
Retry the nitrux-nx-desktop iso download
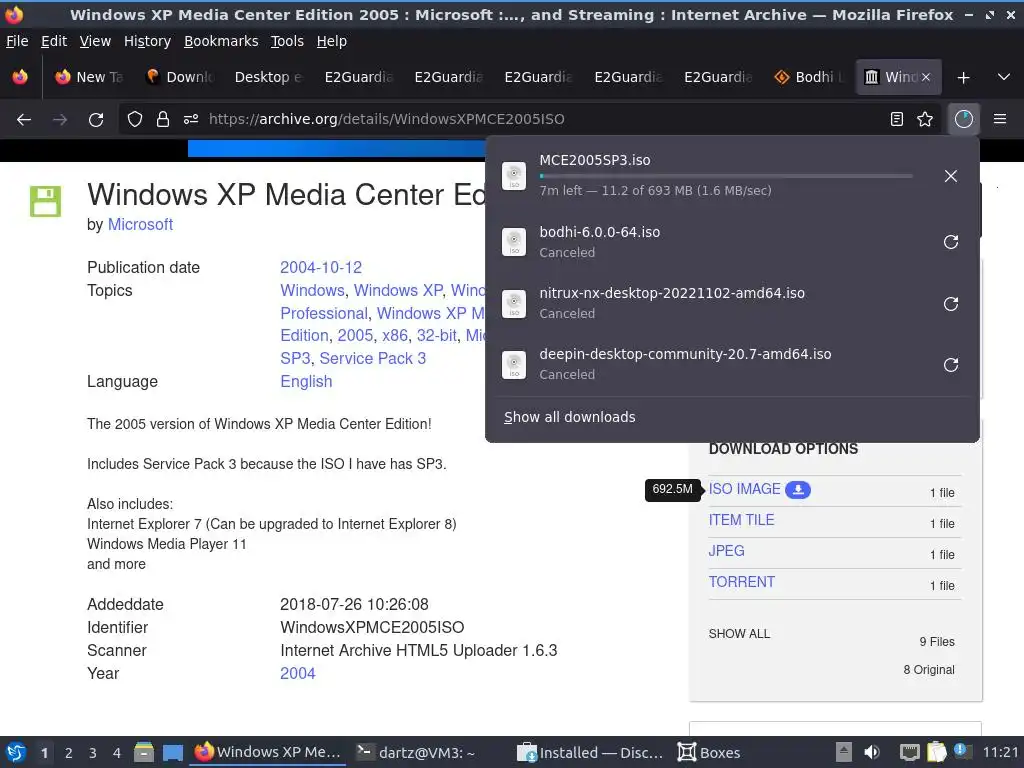tap(951, 304)
